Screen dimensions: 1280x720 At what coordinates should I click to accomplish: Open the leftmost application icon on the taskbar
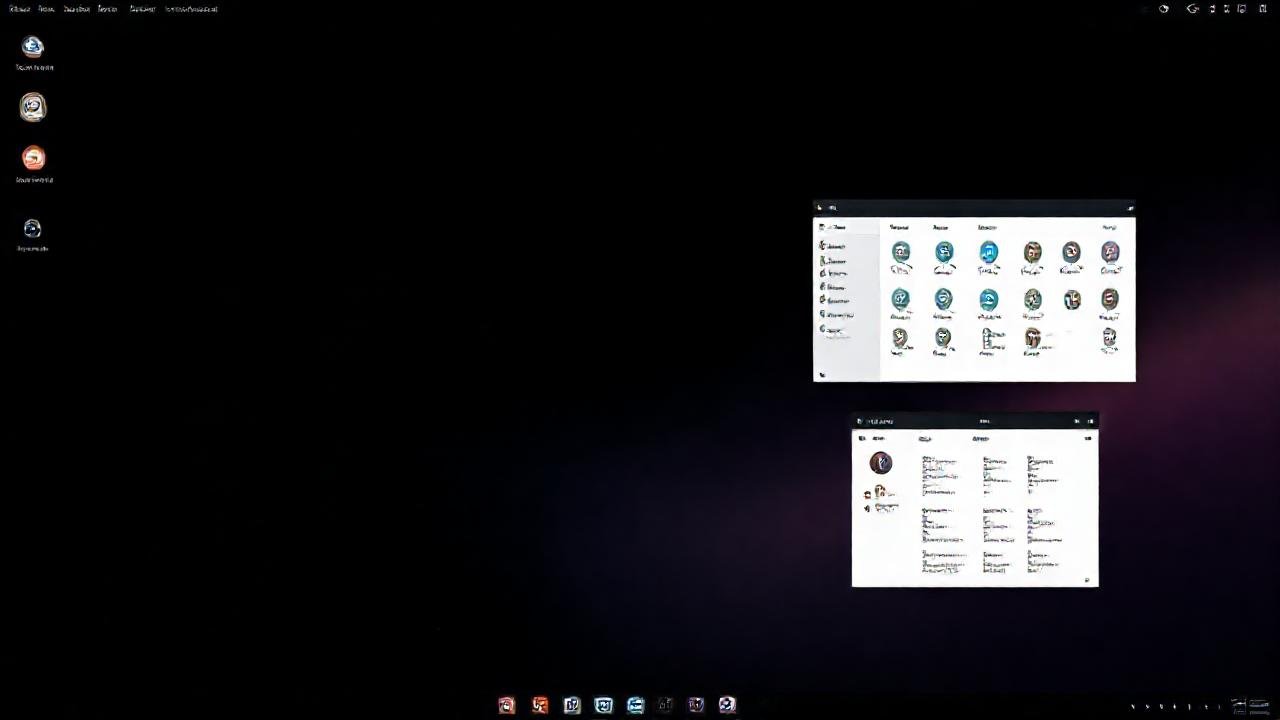507,705
